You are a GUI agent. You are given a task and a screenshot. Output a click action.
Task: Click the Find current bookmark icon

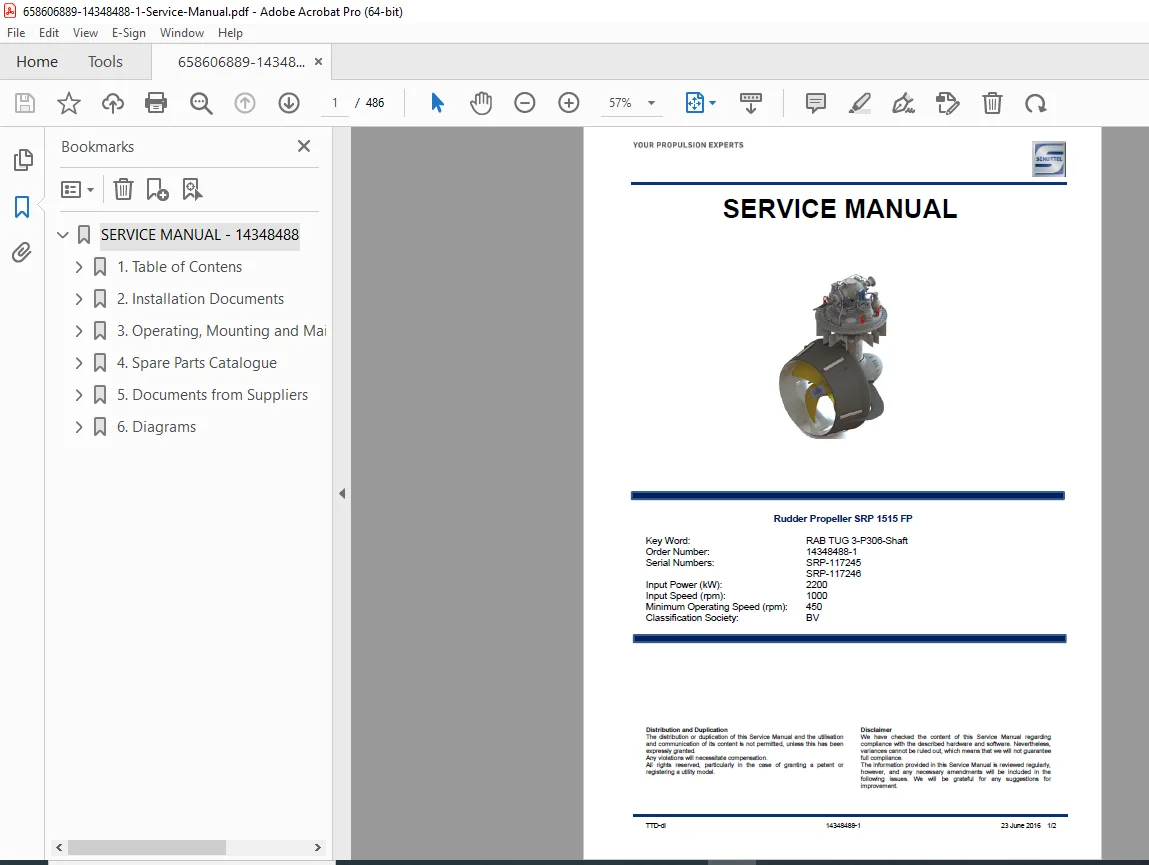[x=192, y=190]
